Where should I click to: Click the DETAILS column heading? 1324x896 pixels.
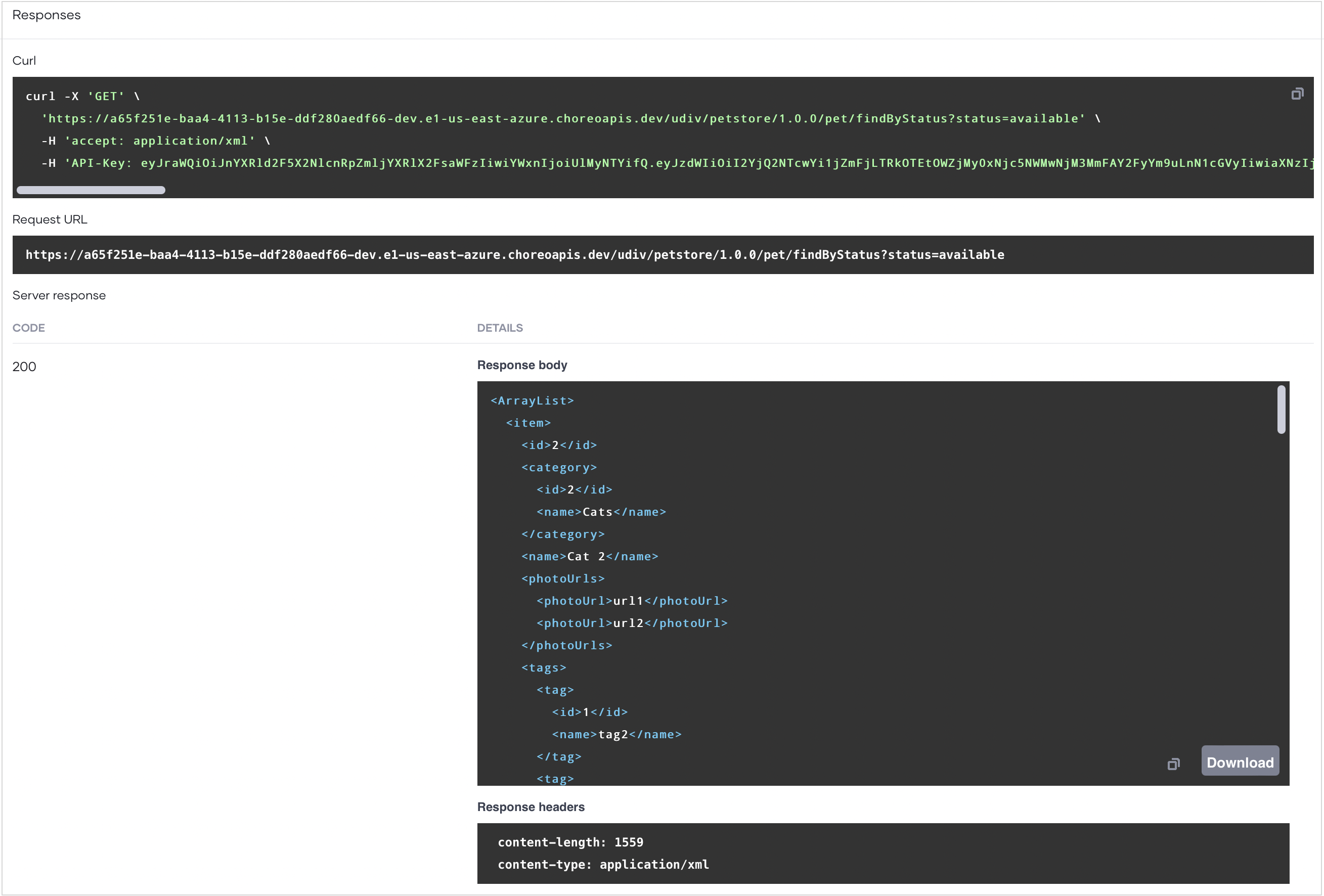pyautogui.click(x=500, y=328)
